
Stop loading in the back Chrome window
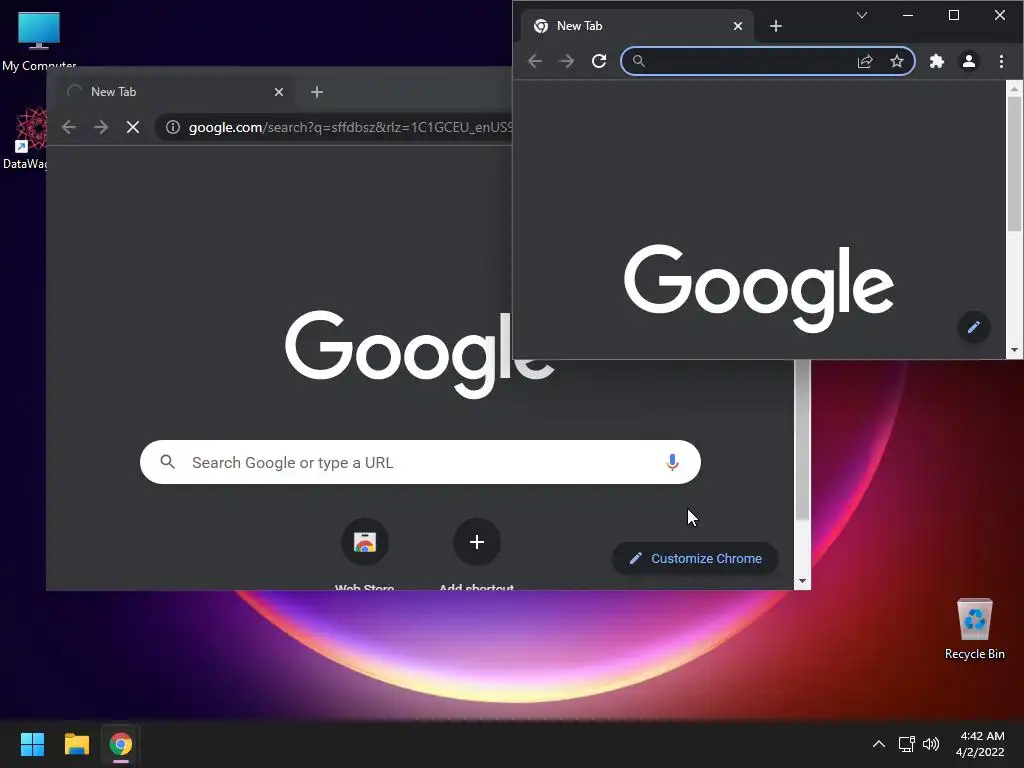(x=133, y=127)
